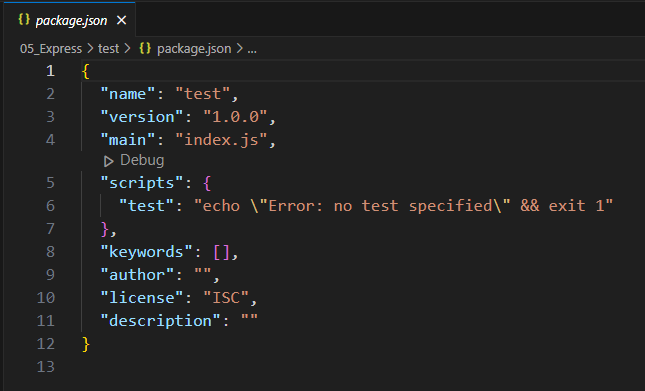Click the "index.js" string value
The image size is (645, 391).
click(221, 140)
